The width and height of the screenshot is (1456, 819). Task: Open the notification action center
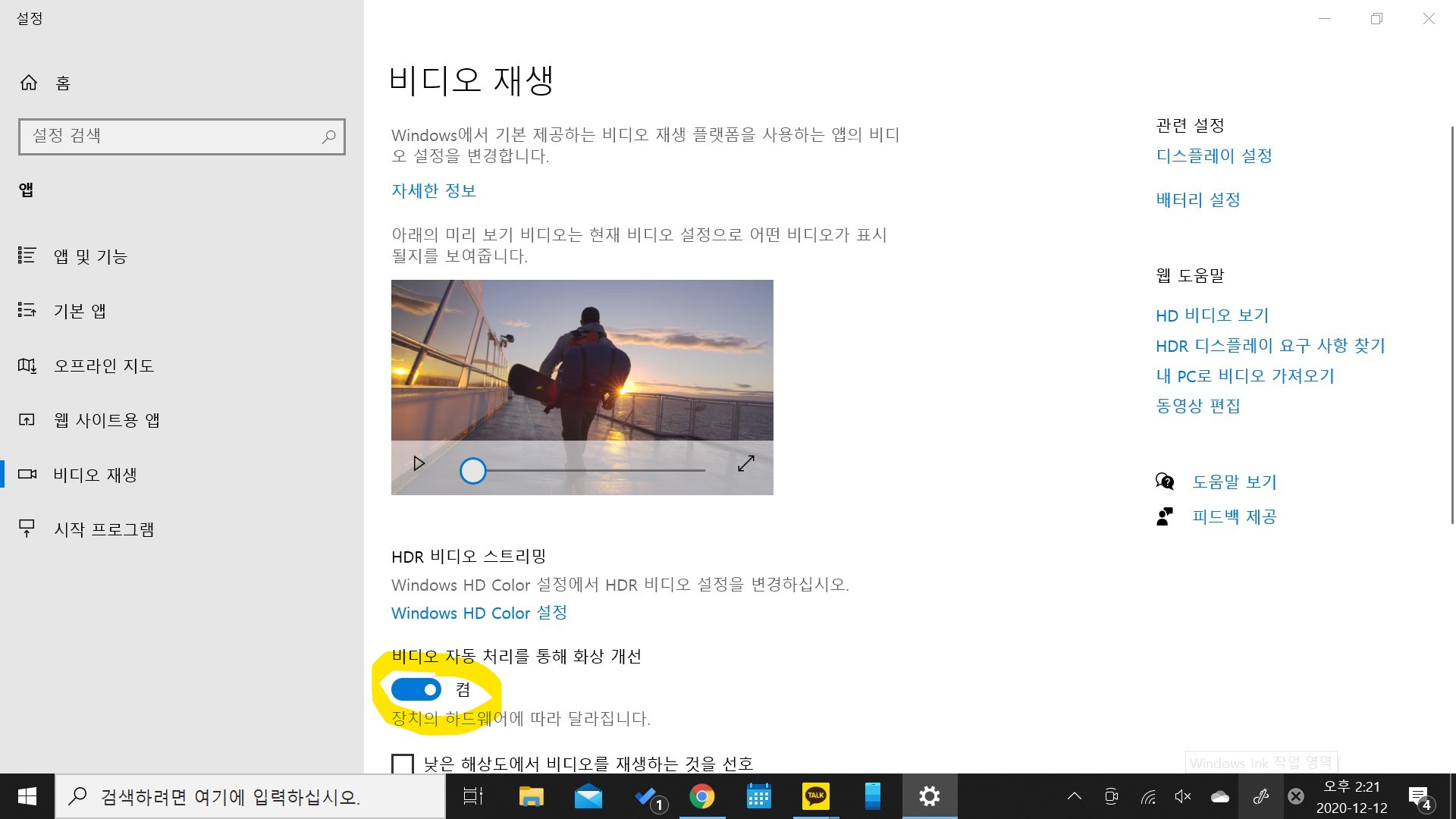[x=1419, y=796]
